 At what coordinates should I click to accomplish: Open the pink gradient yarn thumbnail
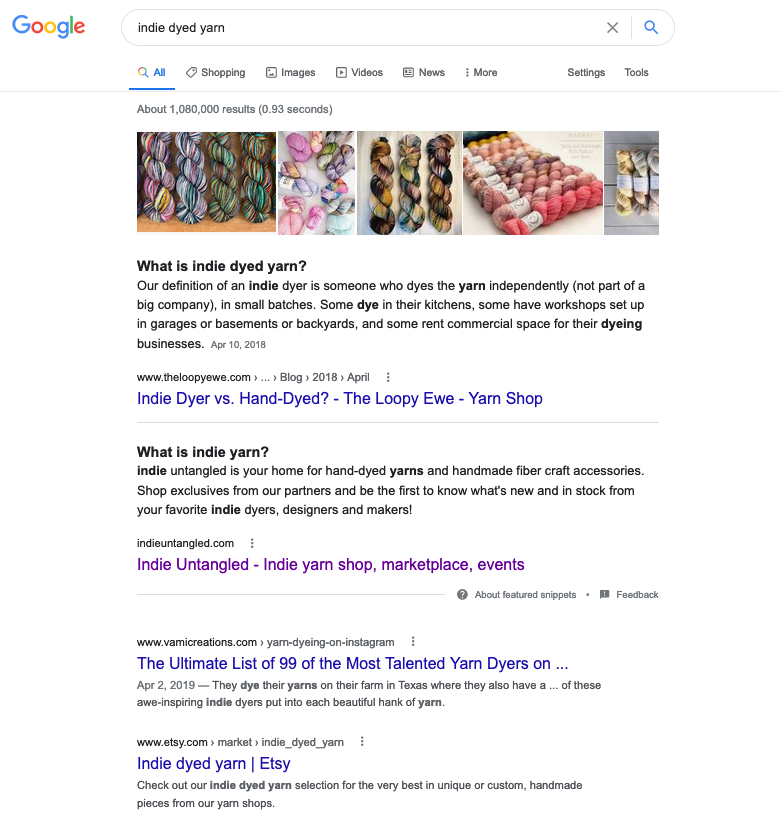click(x=533, y=183)
